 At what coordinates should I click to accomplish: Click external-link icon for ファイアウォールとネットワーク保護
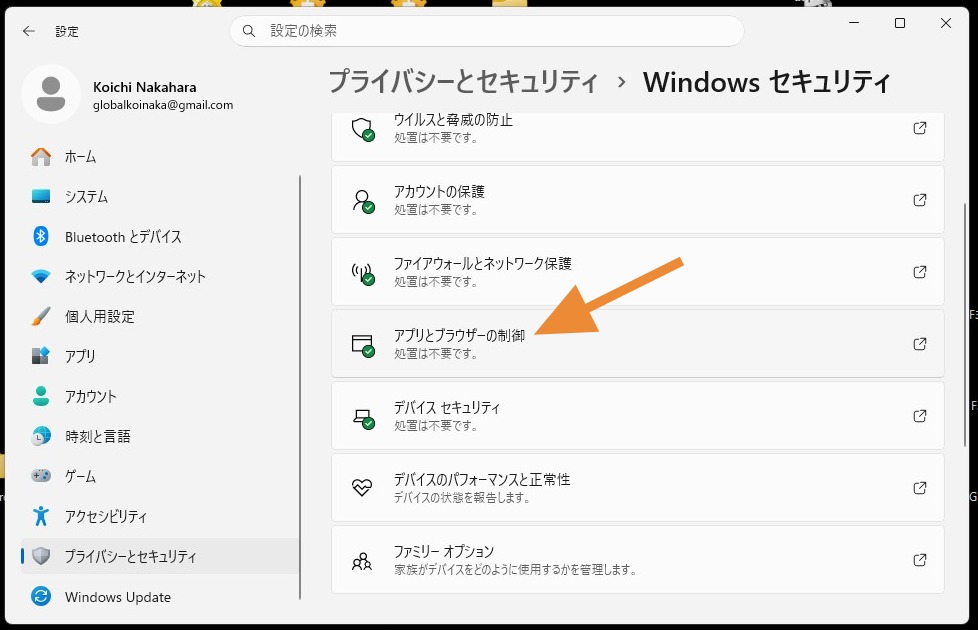(919, 272)
